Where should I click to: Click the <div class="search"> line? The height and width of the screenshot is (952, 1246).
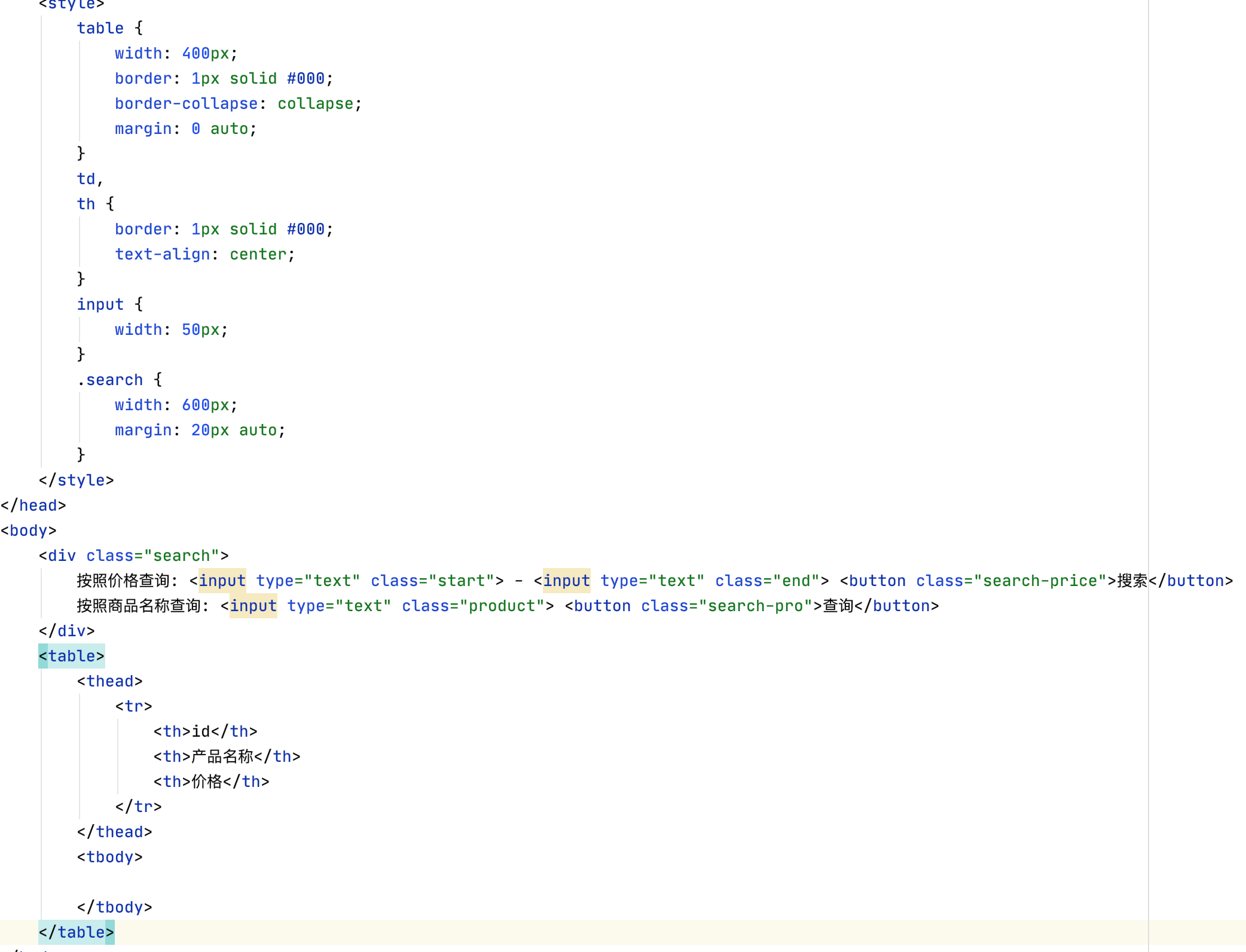(x=133, y=556)
